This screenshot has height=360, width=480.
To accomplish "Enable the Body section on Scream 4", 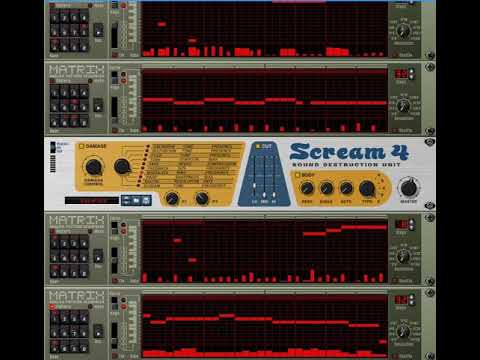I will 297,175.
